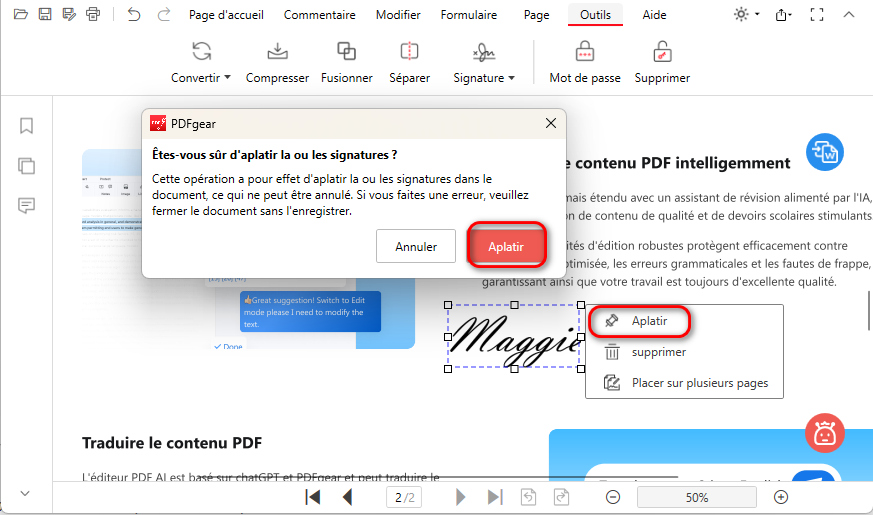873x515 pixels.
Task: Go to the first page
Action: pos(313,497)
